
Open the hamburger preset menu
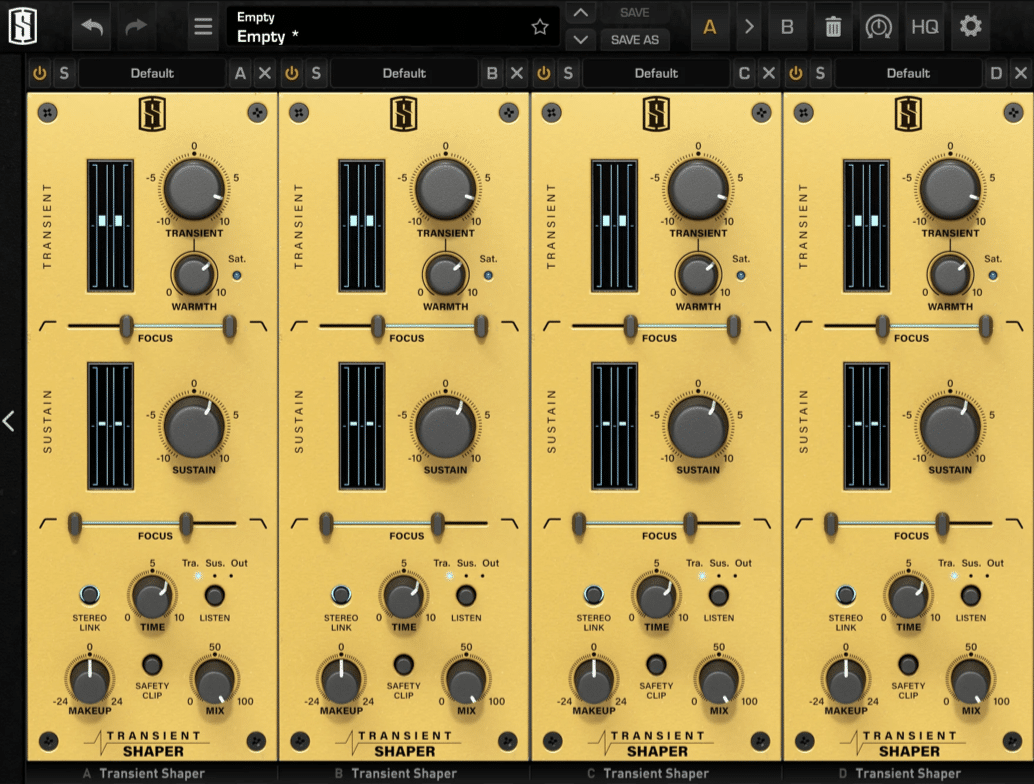(x=203, y=26)
